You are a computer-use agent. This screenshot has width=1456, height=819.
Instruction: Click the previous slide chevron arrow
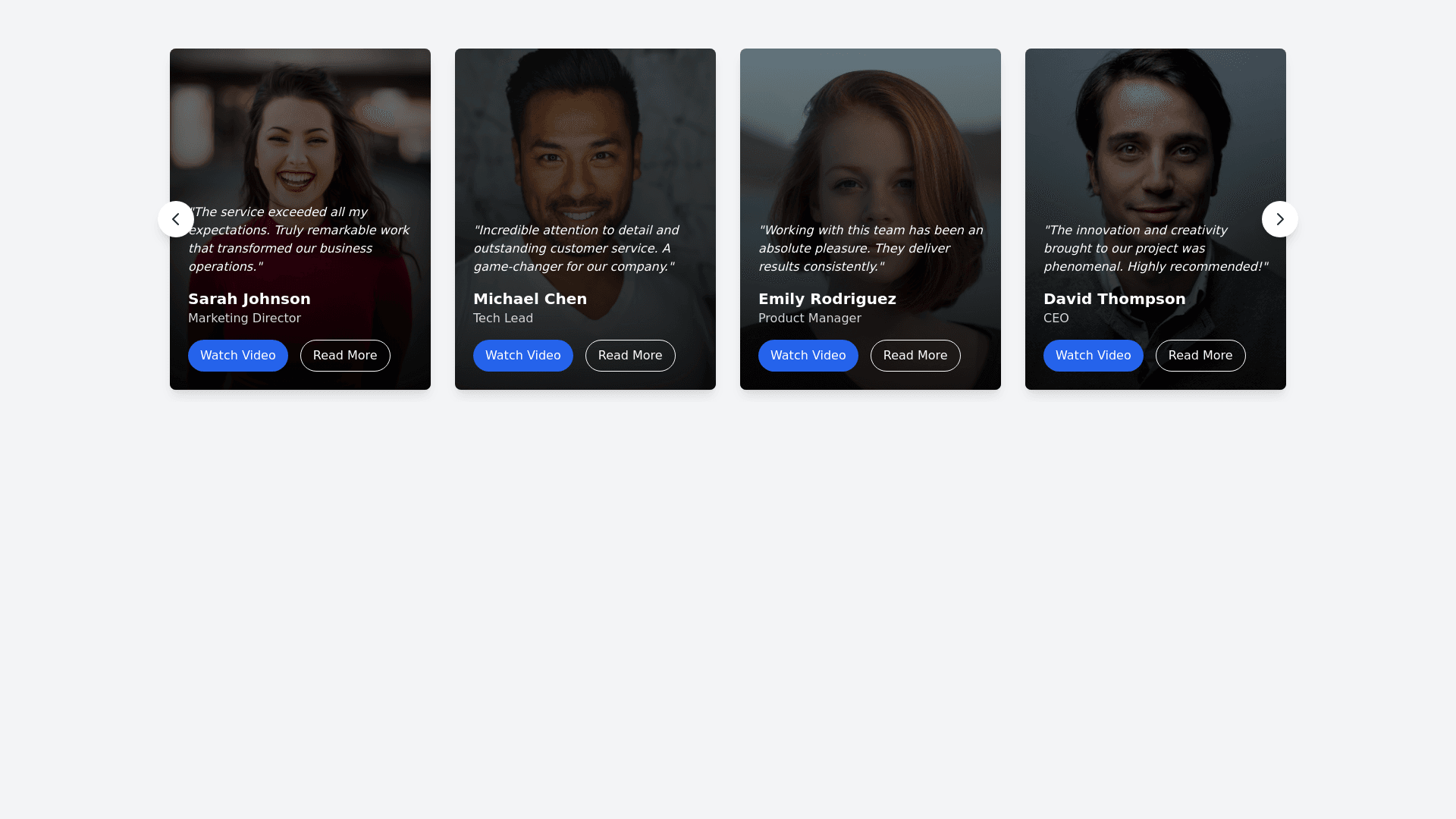point(175,219)
